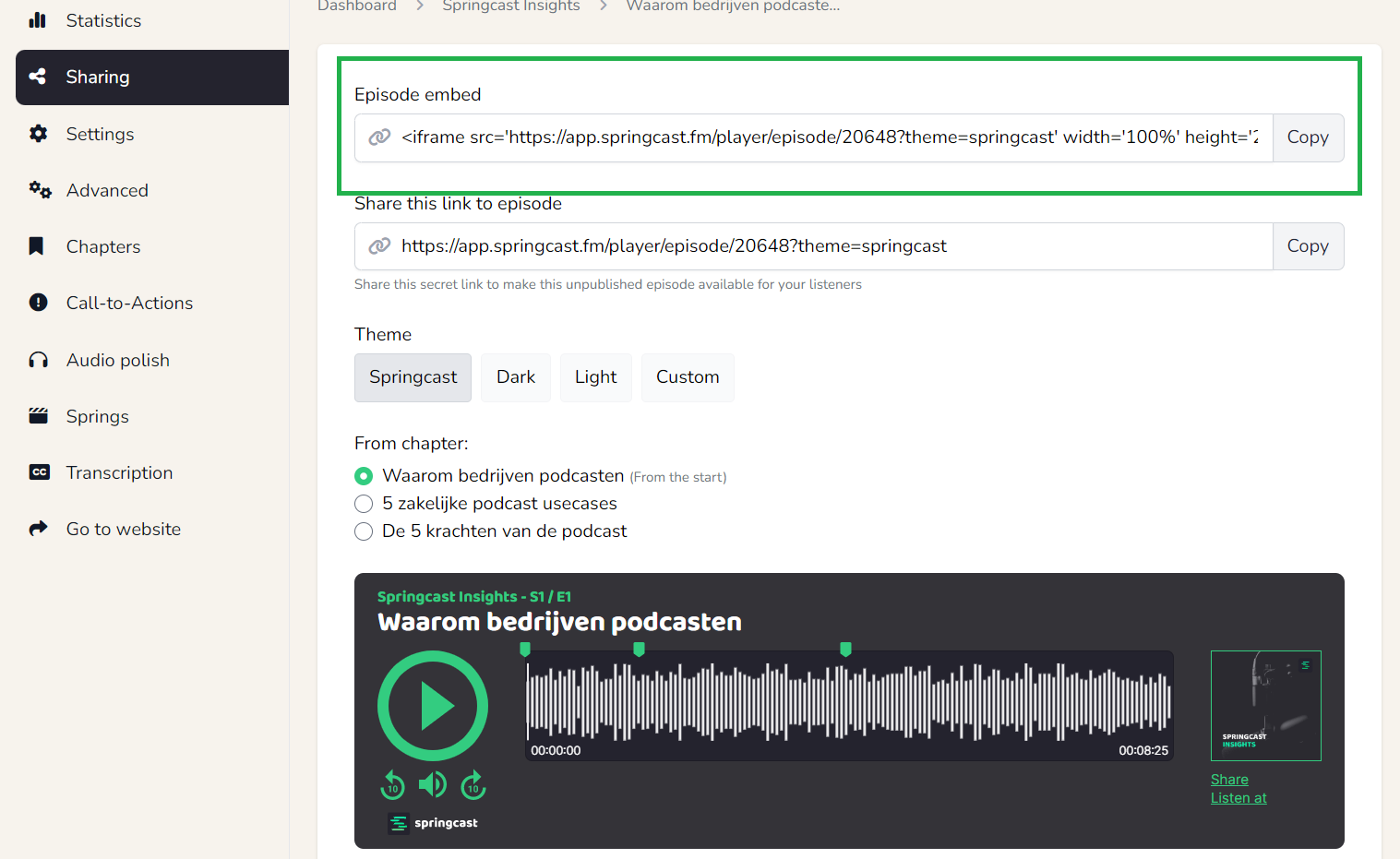Screen dimensions: 1400x859
Task: Choose the Light theme
Action: pyautogui.click(x=596, y=377)
